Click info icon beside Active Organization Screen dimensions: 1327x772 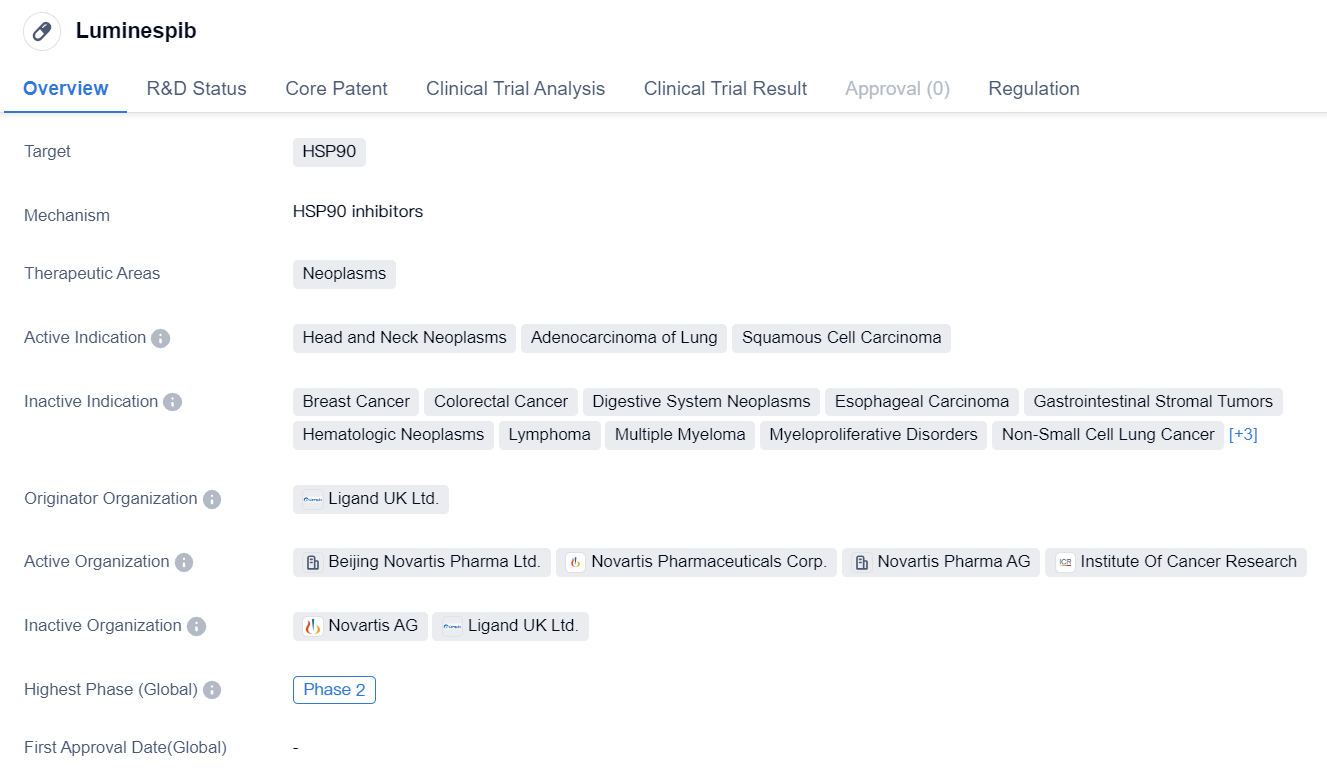coord(184,562)
